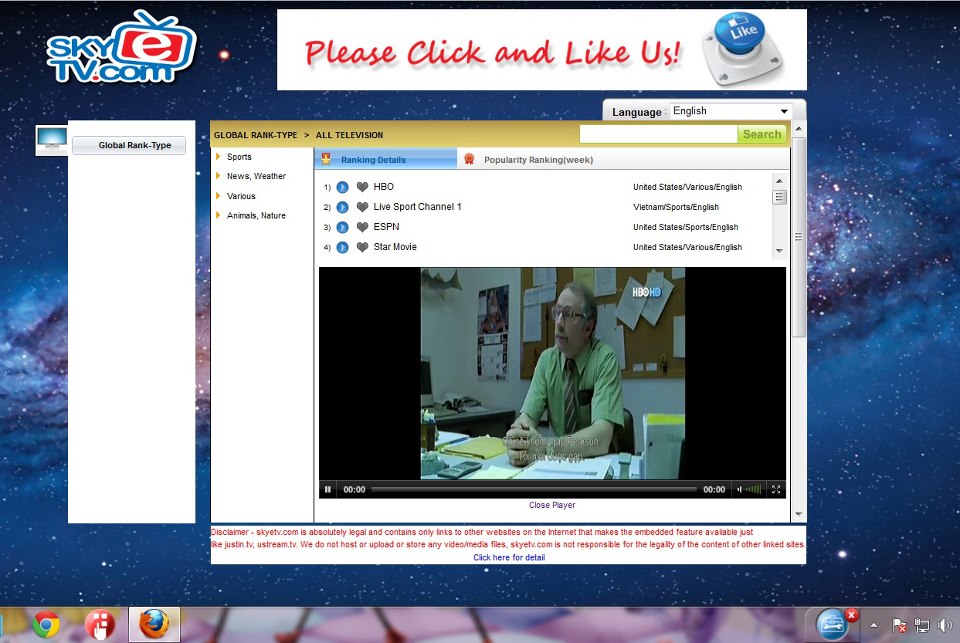This screenshot has width=960, height=643.
Task: Favorite Live Sport Channel 1 heart
Action: (362, 207)
